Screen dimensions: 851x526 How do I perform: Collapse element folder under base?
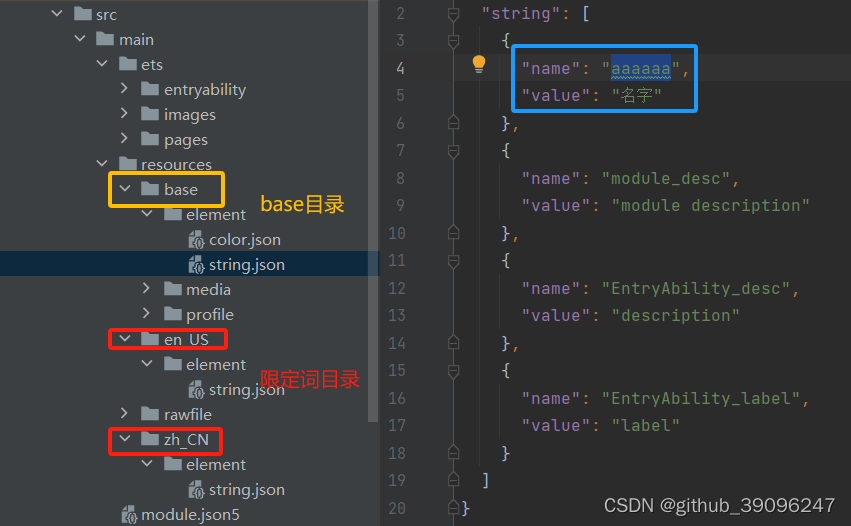click(x=147, y=213)
